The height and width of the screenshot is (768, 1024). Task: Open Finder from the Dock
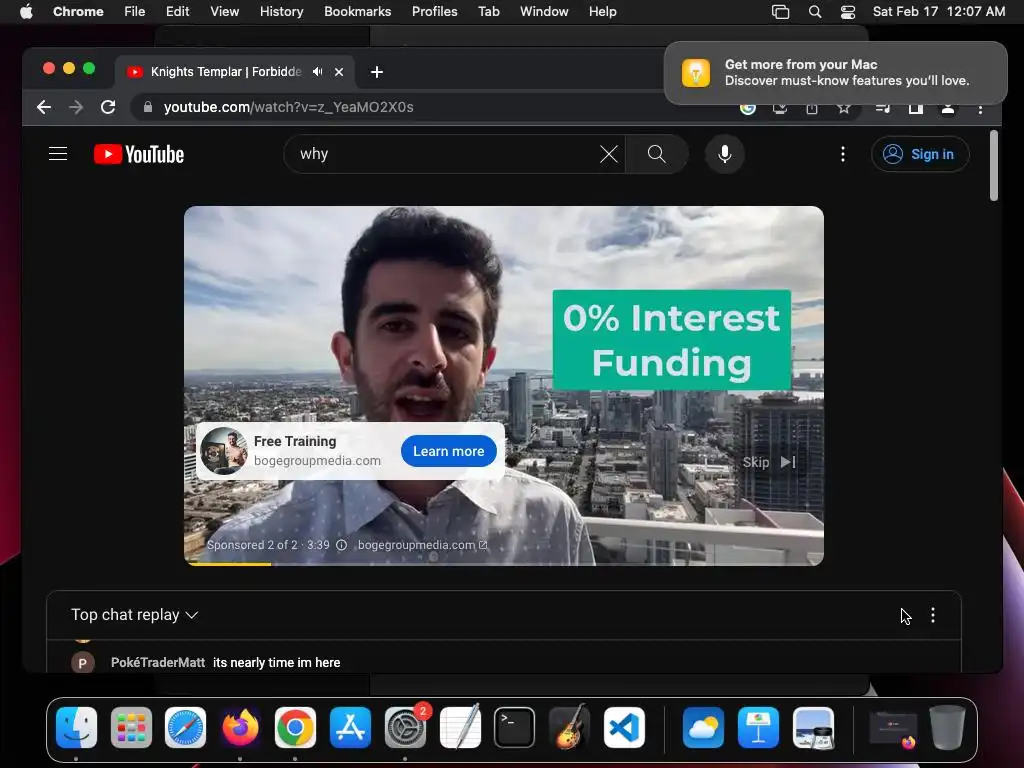point(76,727)
